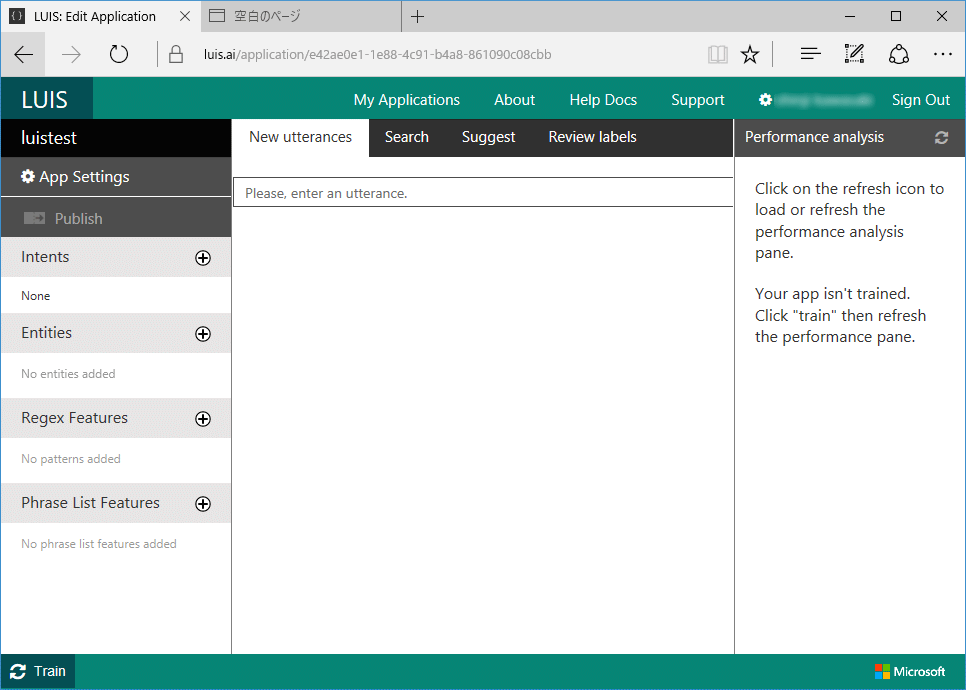Add a phrase list feature plus icon

[x=203, y=504]
